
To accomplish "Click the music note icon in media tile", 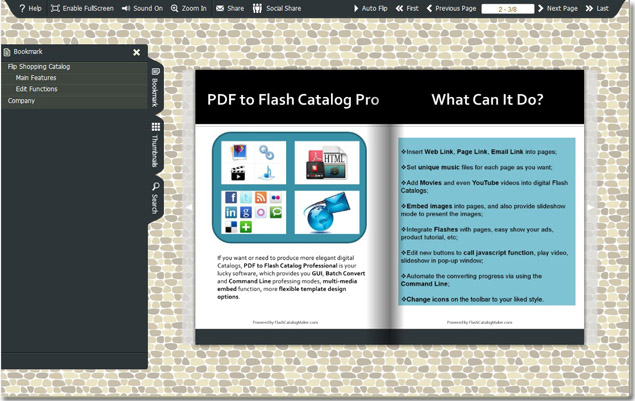I will (266, 173).
